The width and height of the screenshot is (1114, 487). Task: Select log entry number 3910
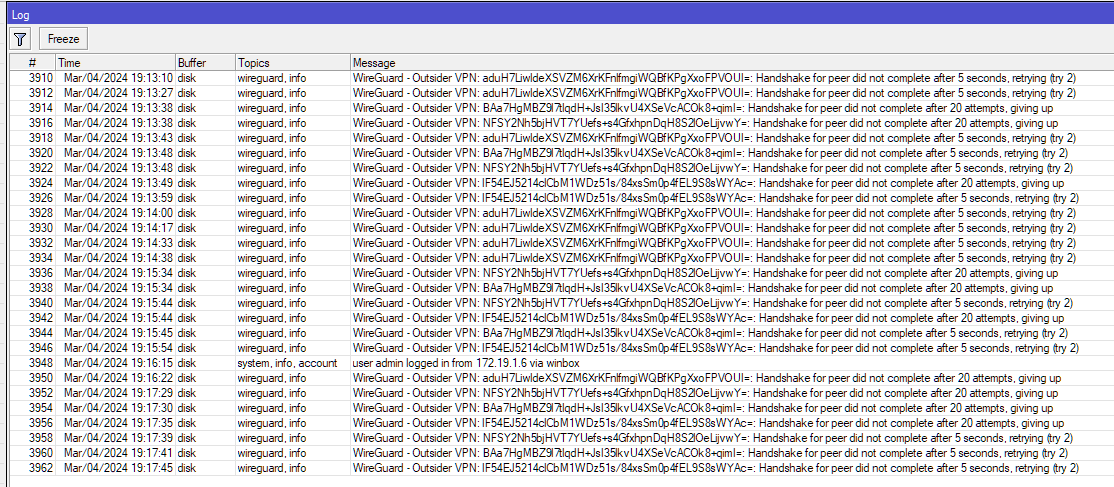pos(561,77)
